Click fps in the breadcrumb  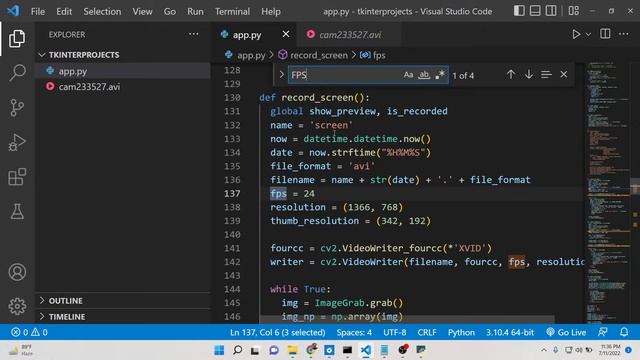379,55
